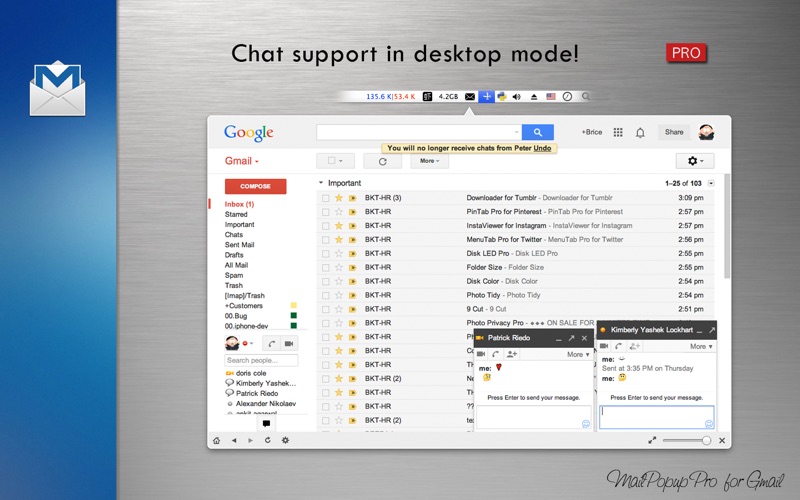Image resolution: width=800 pixels, height=500 pixels.
Task: Click the US flag input menu icon
Action: click(x=551, y=96)
